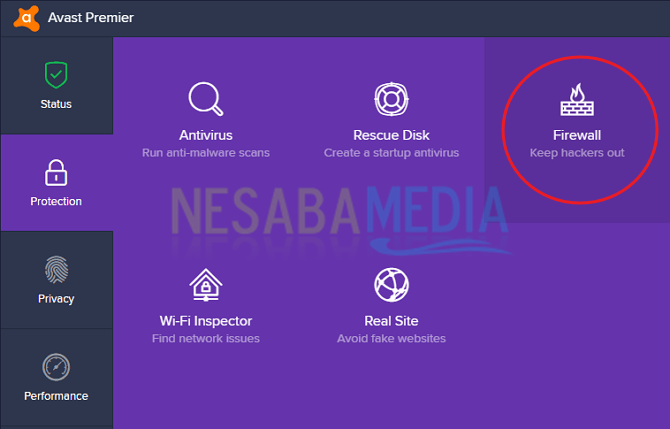The image size is (670, 429).
Task: Switch to the Performance tab label
Action: click(56, 396)
